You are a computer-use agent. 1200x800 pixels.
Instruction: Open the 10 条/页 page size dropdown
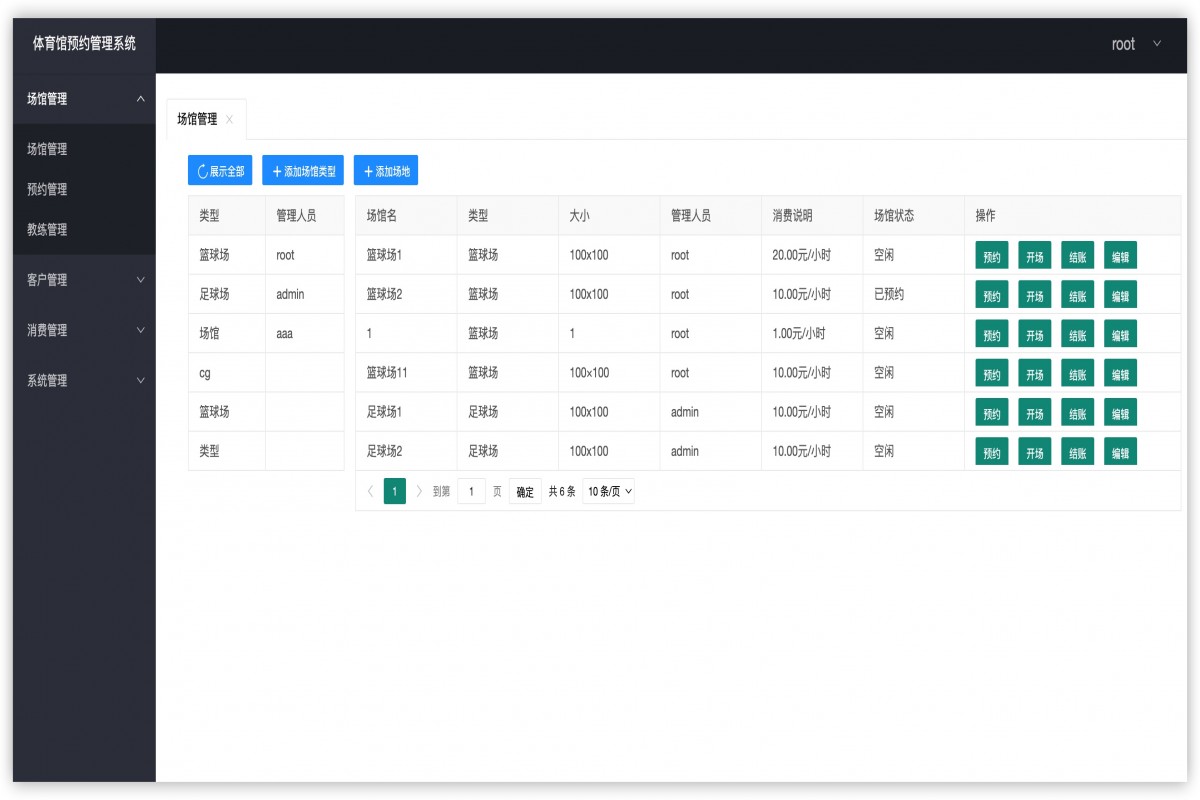[610, 491]
